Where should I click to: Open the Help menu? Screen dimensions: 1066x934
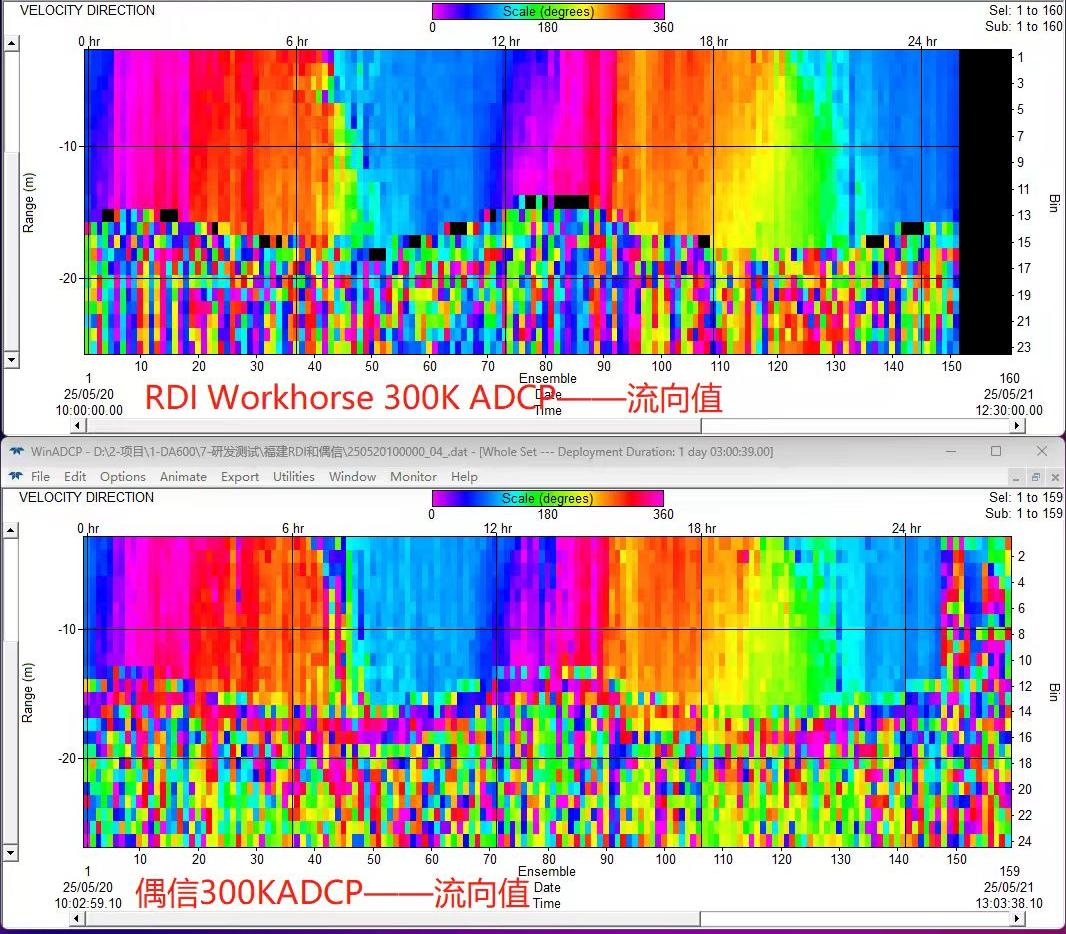[464, 477]
